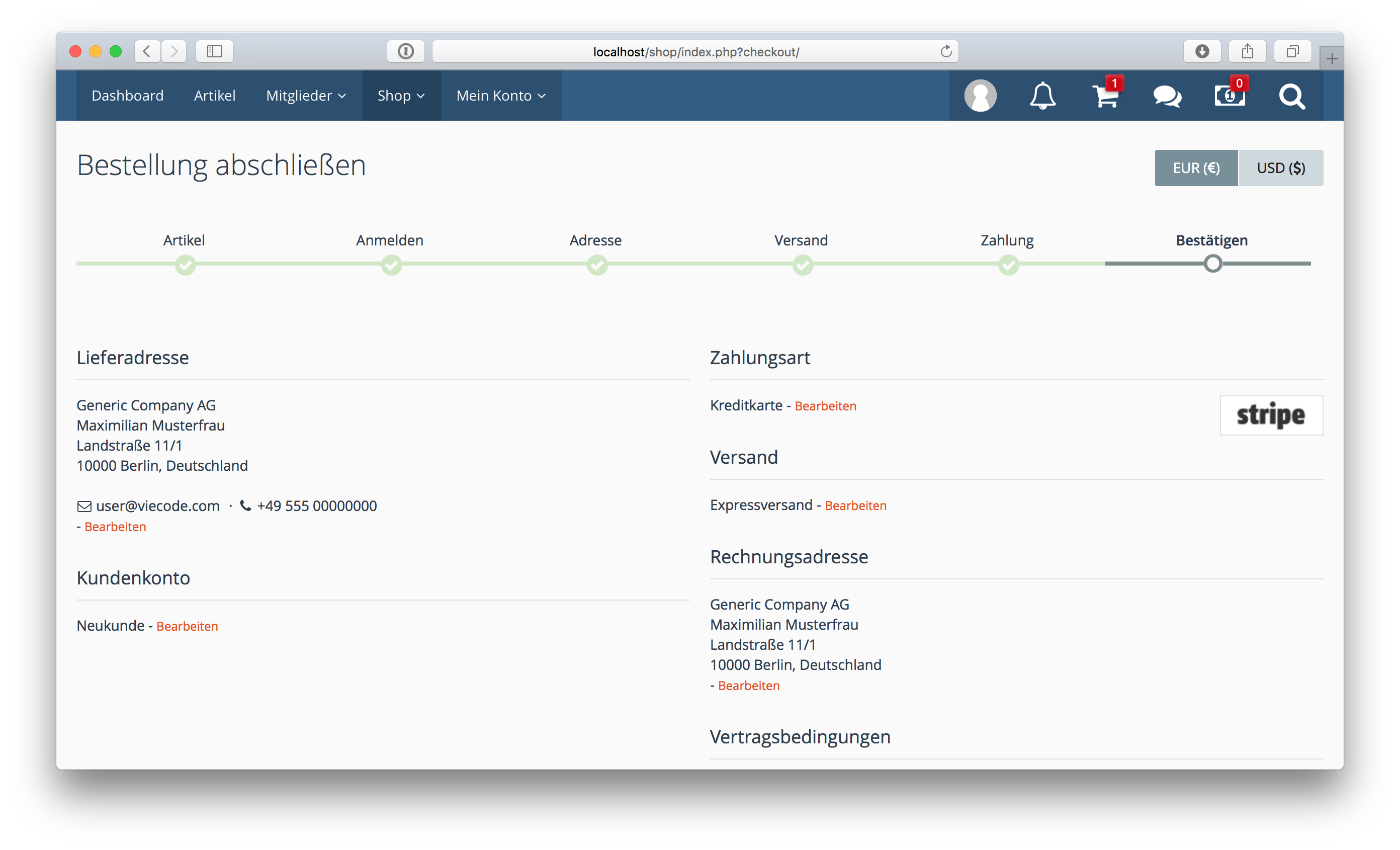Open the shopping cart icon
This screenshot has width=1400, height=850.
click(x=1105, y=96)
